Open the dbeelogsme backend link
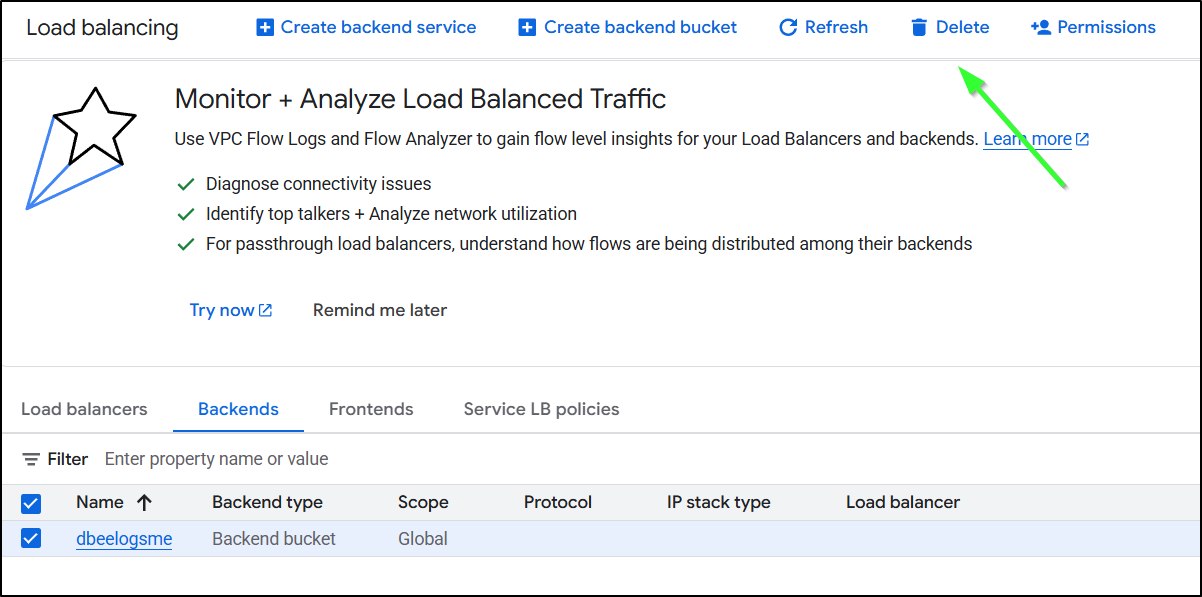This screenshot has width=1202, height=597. (x=124, y=539)
